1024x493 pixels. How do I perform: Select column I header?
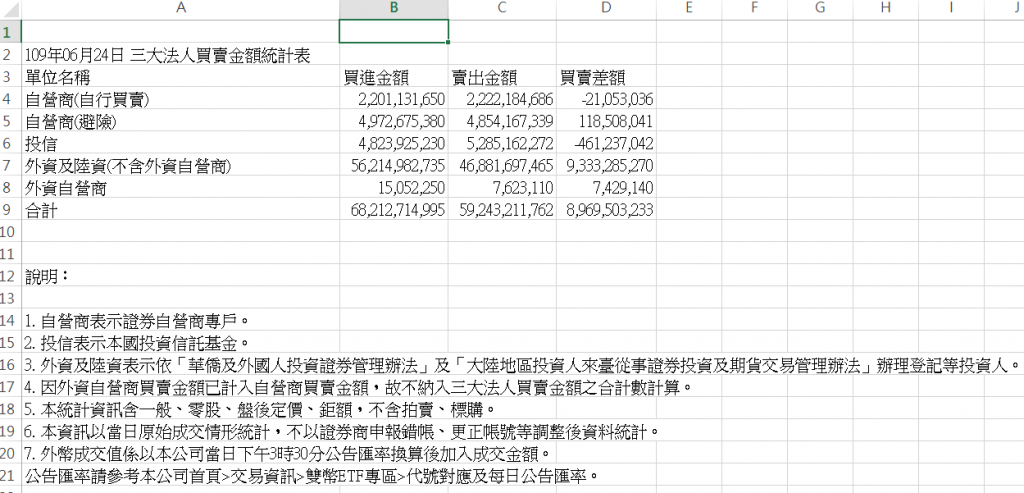(951, 8)
